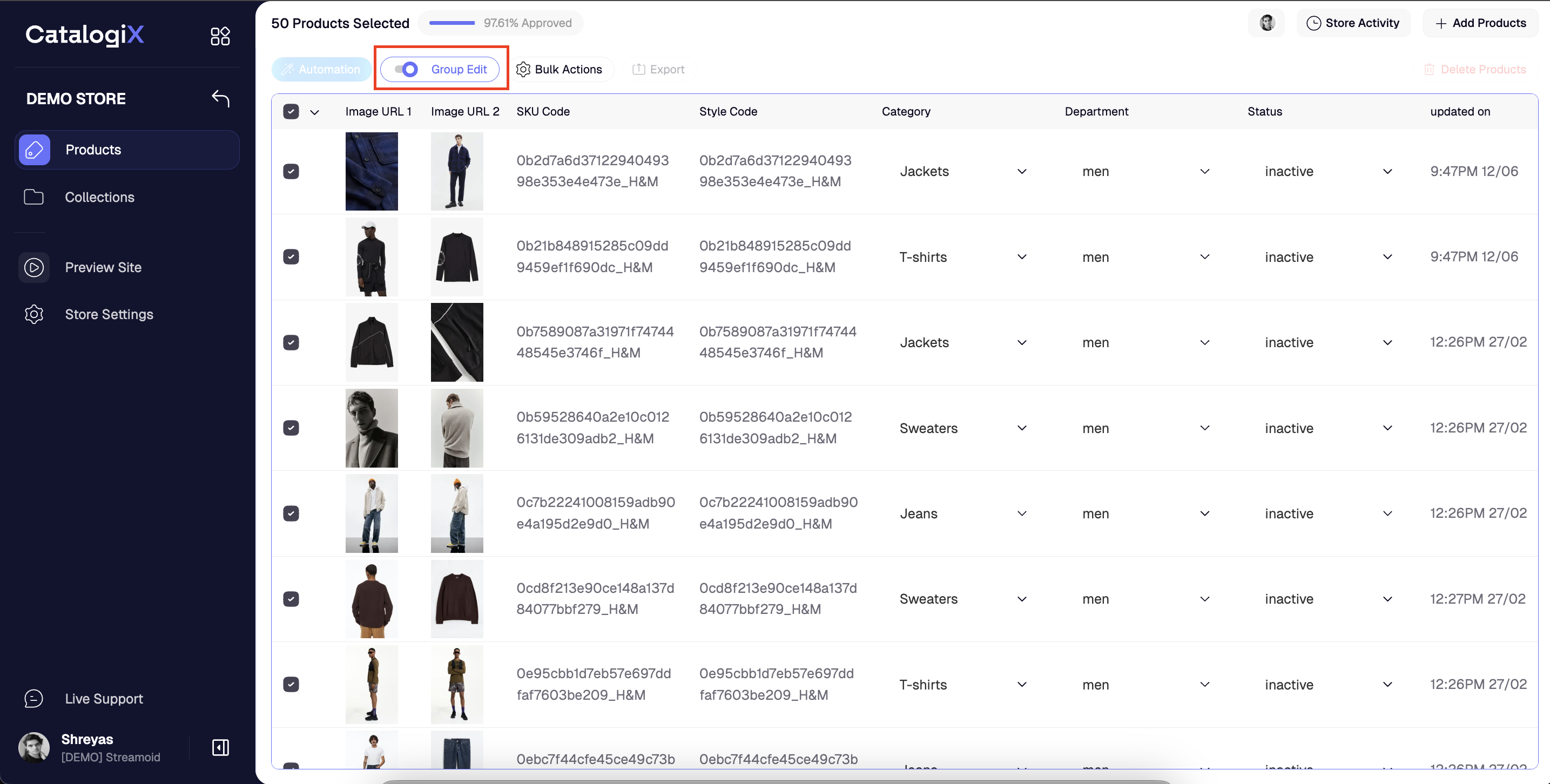Click the Add Products button

pos(1480,23)
